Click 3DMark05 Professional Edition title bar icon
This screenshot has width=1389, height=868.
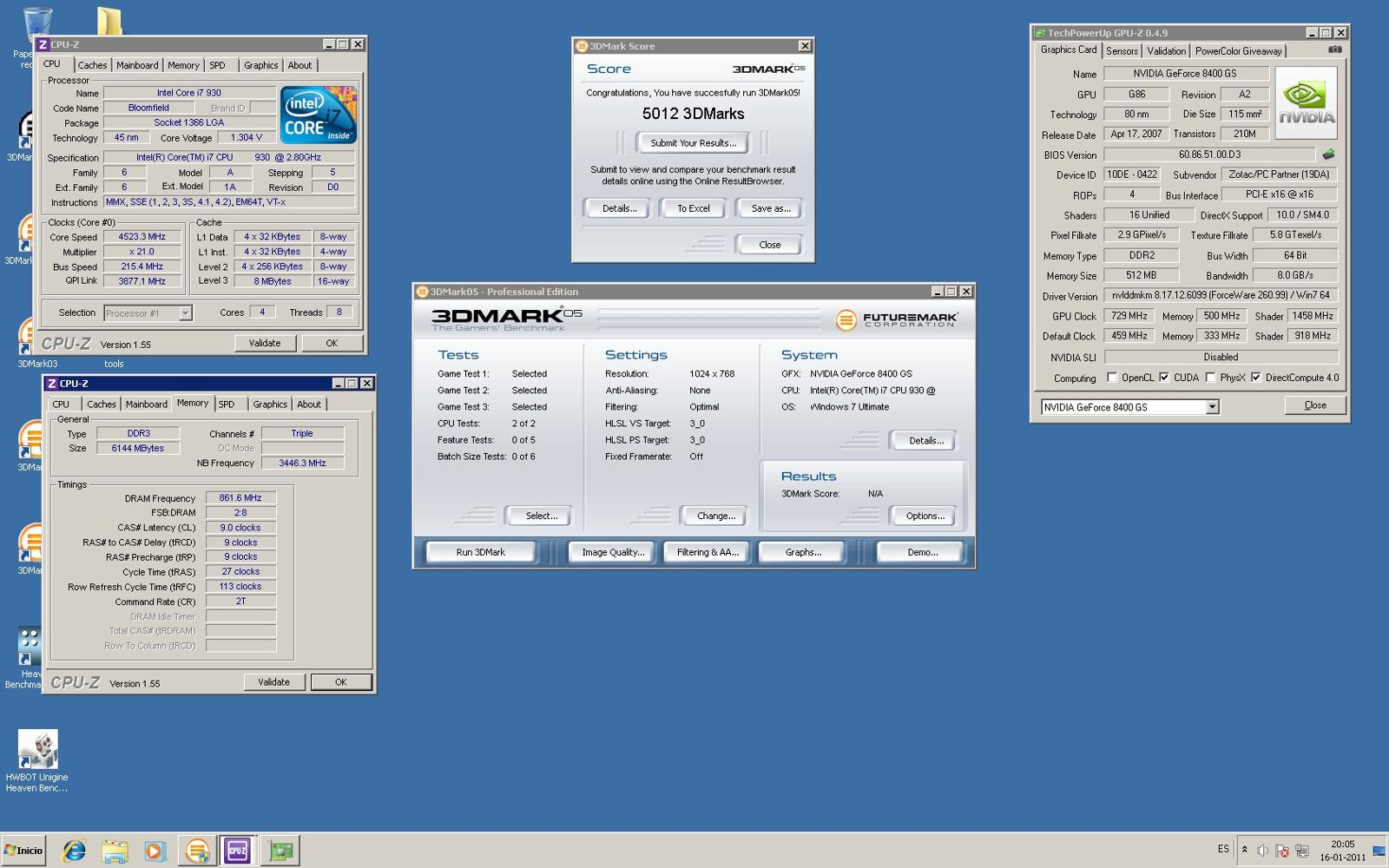(422, 292)
